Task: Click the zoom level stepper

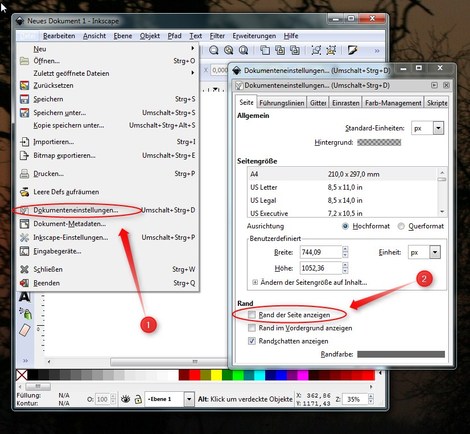Action: [x=371, y=399]
